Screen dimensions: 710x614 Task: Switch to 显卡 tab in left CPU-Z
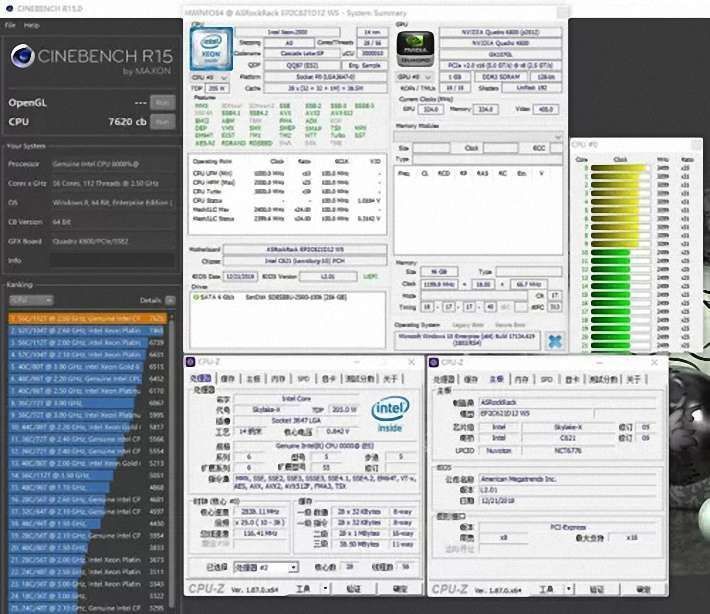pyautogui.click(x=328, y=379)
